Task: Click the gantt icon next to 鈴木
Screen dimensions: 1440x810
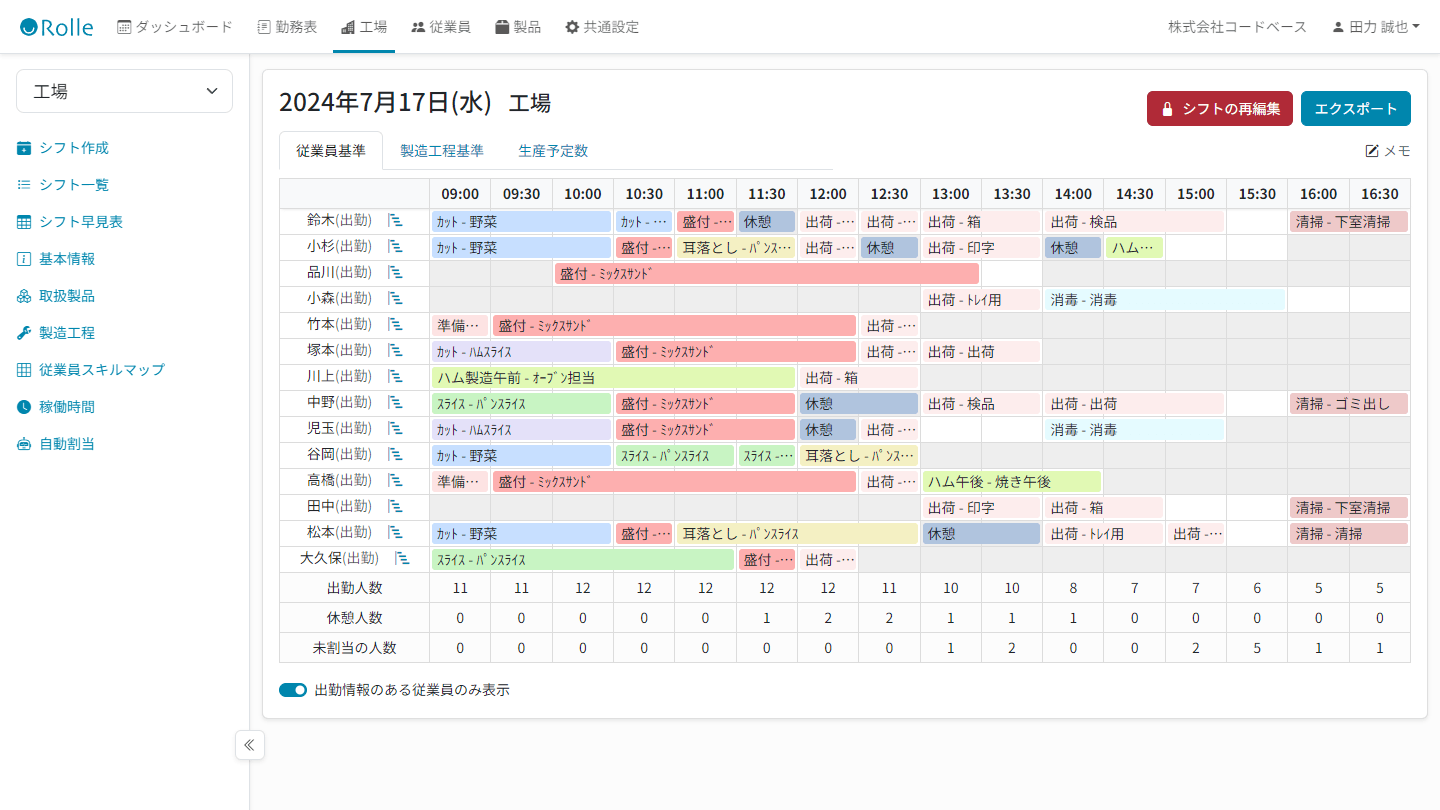Action: [x=395, y=220]
